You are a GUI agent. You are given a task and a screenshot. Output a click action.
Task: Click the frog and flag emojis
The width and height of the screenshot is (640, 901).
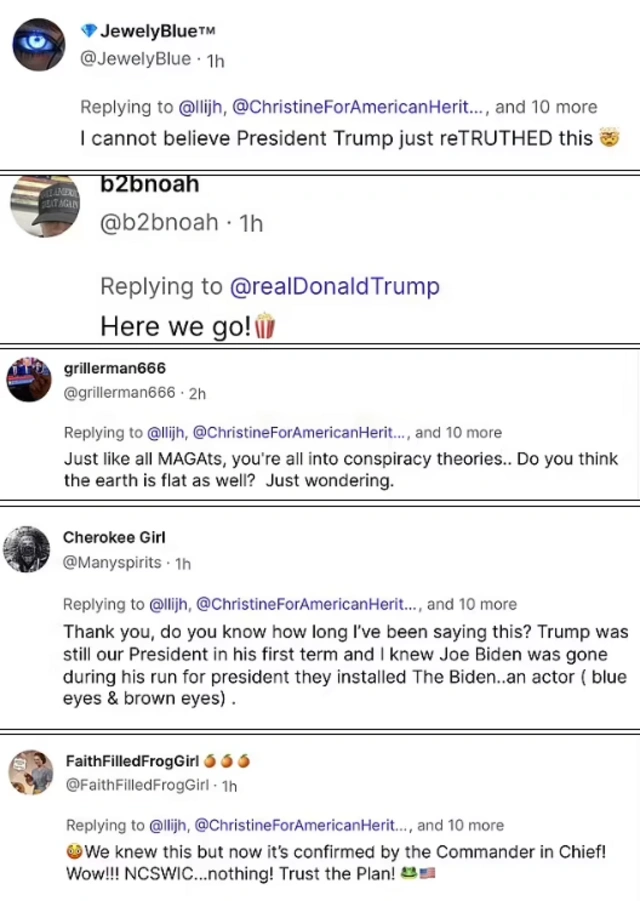pos(418,873)
